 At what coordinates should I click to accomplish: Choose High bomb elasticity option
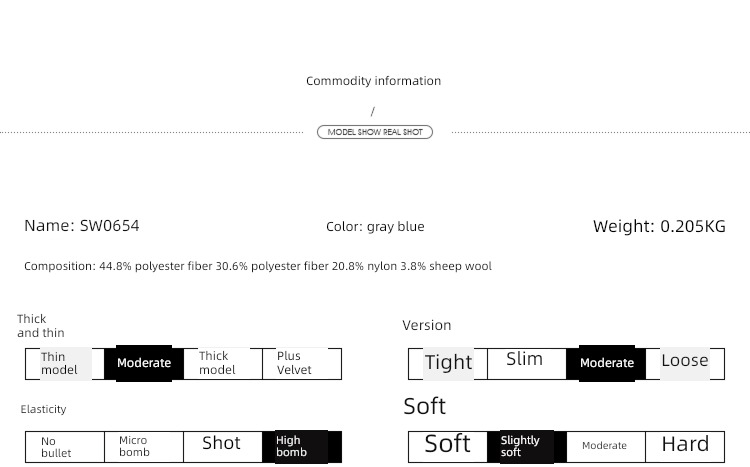302,447
